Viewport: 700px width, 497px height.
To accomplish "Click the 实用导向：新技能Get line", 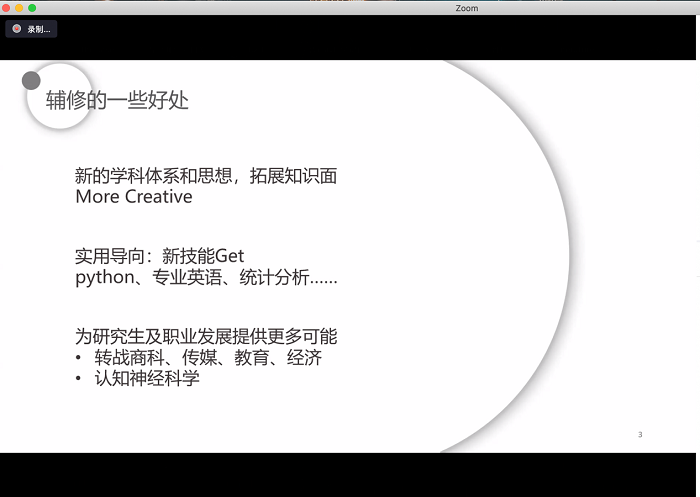I will (160, 256).
